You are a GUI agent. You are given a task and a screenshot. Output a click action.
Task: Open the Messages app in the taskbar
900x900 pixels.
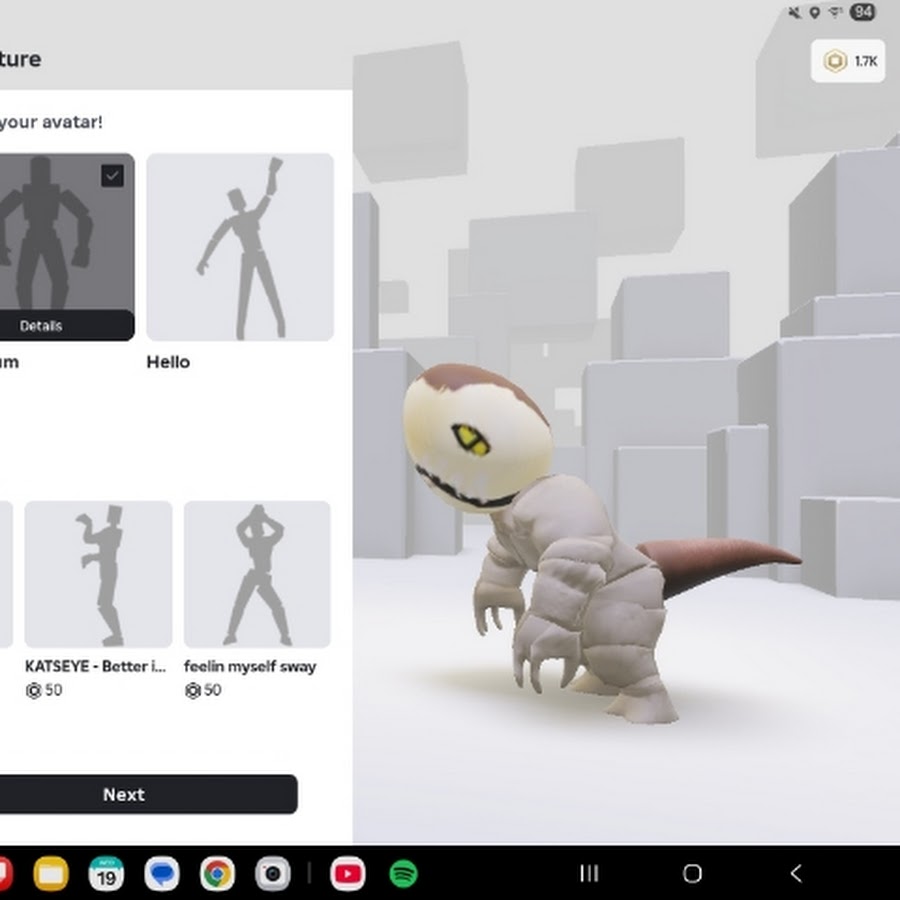coord(161,874)
